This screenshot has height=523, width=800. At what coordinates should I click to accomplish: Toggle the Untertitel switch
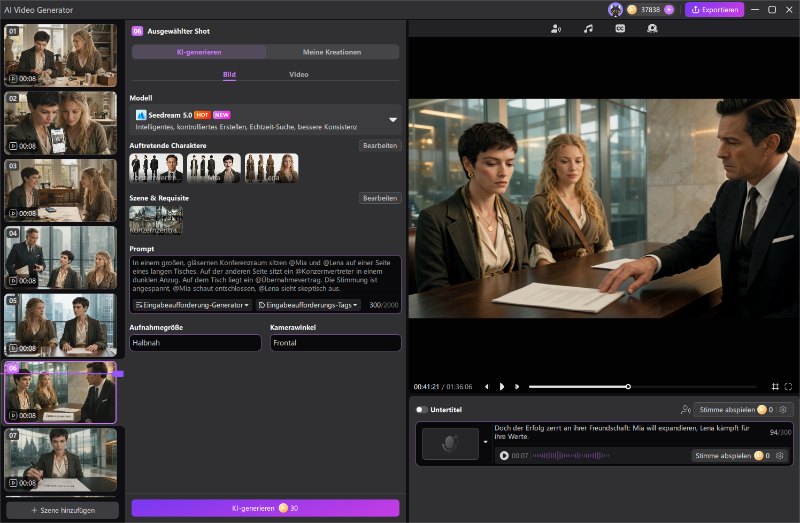(421, 410)
